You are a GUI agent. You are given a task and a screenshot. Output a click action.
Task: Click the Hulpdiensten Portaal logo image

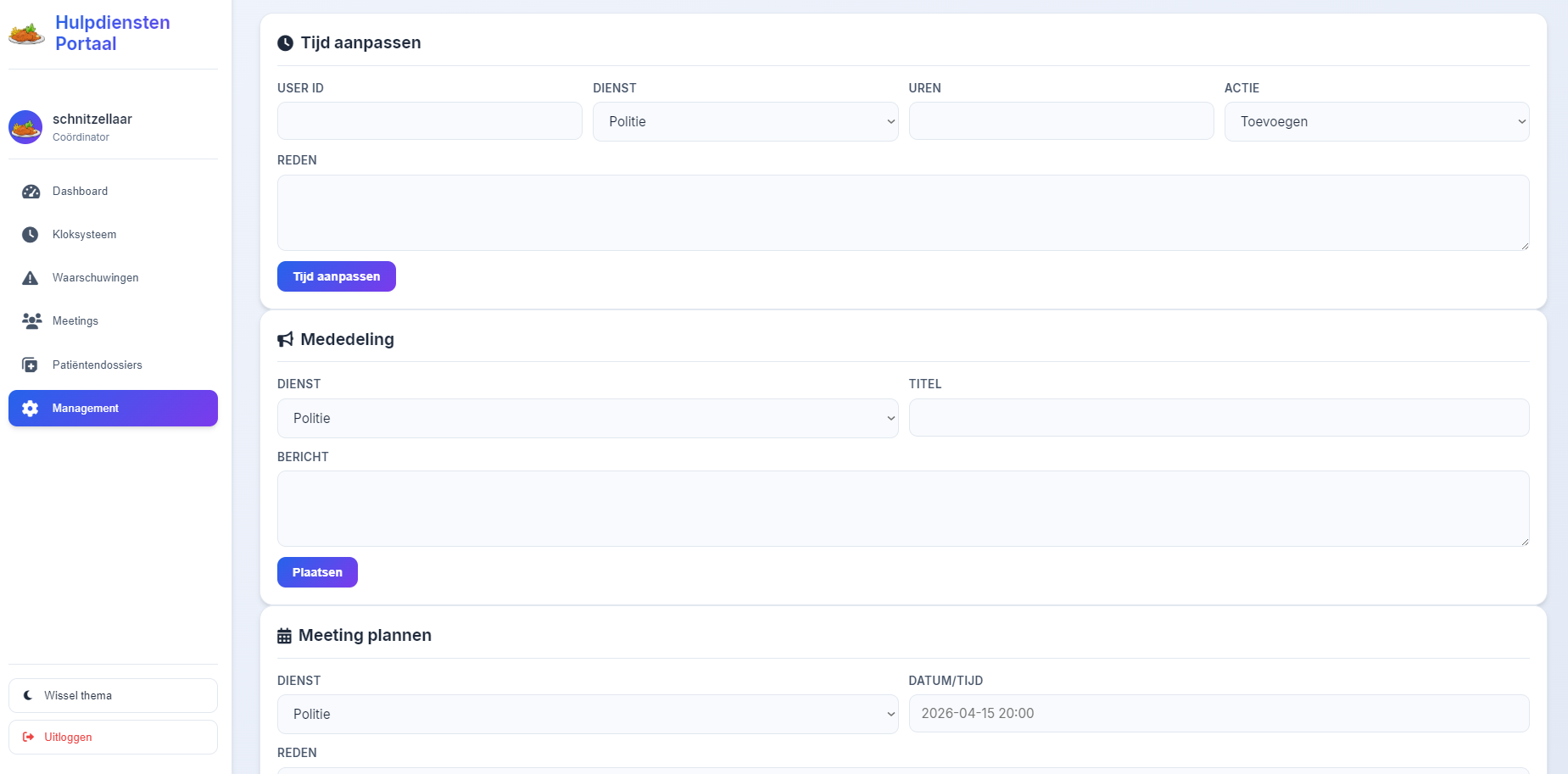26,34
